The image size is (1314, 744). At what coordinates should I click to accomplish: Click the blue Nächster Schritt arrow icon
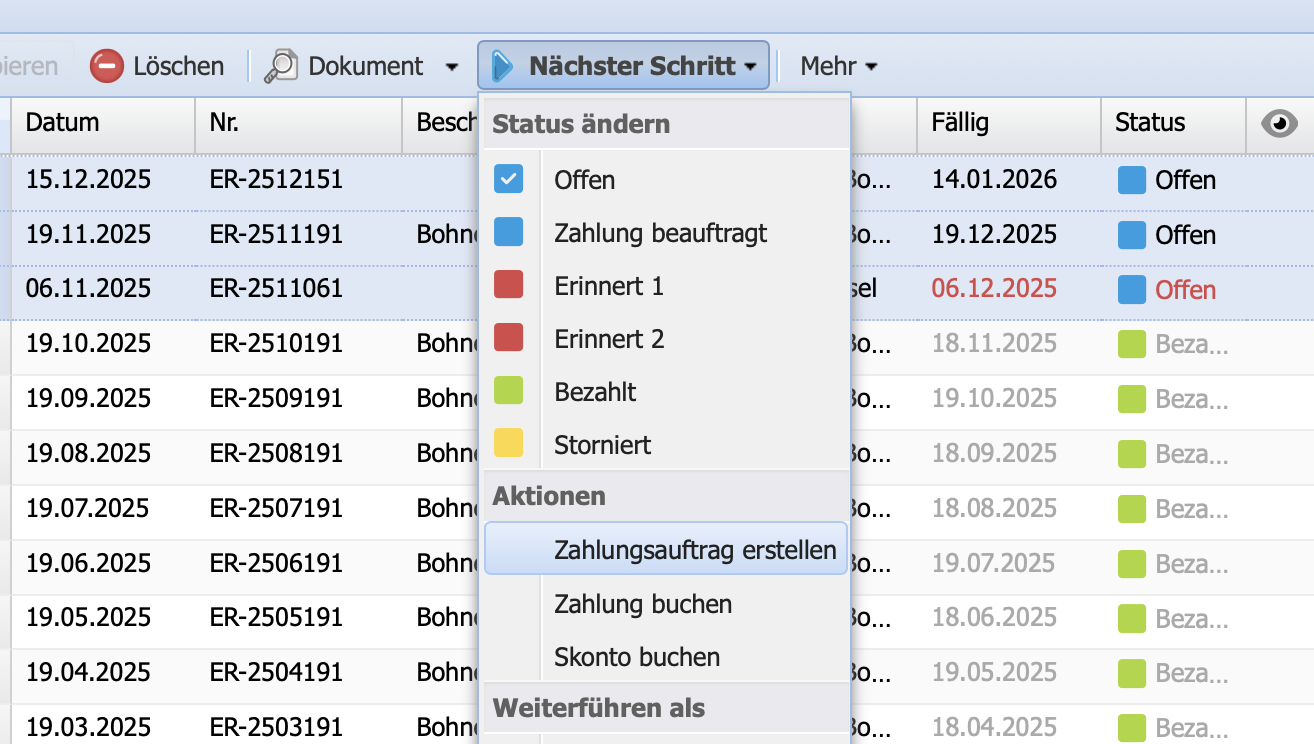click(x=503, y=66)
